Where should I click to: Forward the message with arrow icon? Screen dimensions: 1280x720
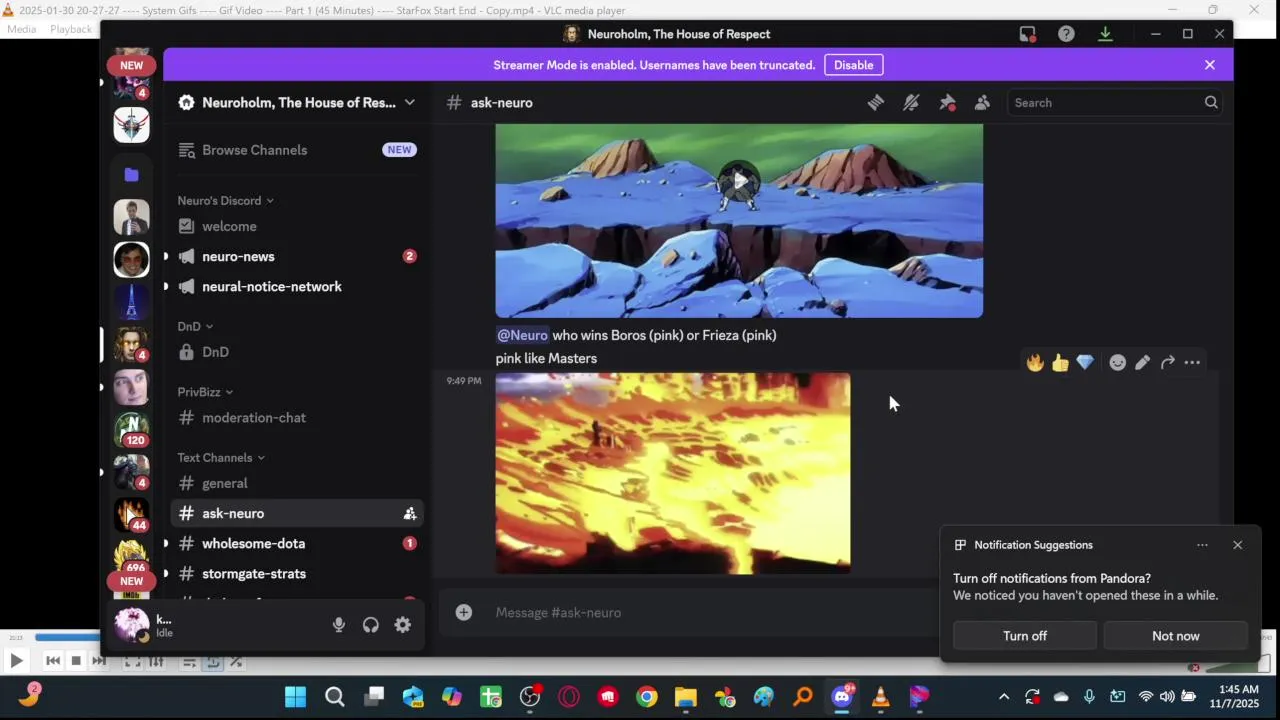[1167, 363]
